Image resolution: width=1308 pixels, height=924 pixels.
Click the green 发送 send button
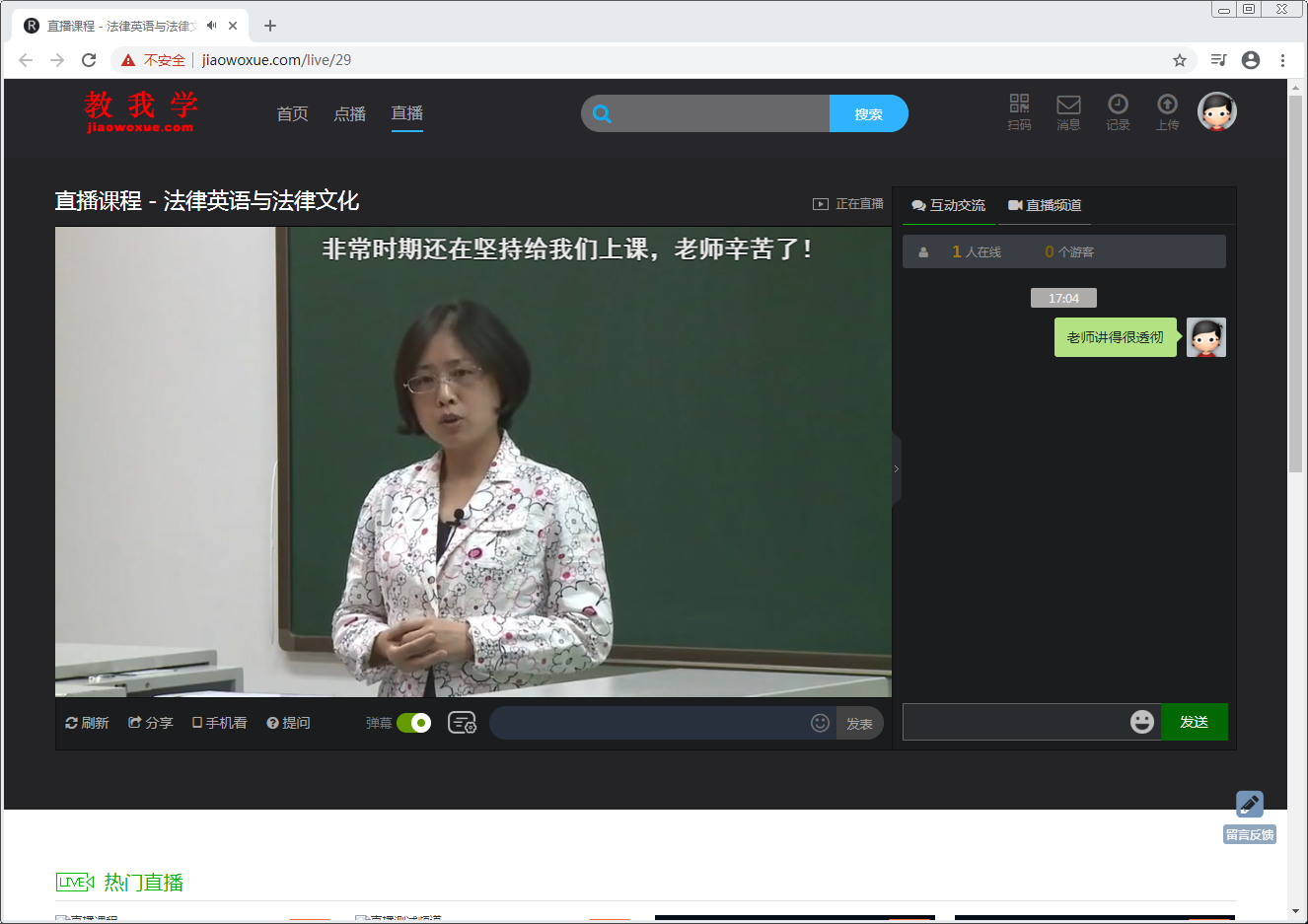click(x=1195, y=722)
